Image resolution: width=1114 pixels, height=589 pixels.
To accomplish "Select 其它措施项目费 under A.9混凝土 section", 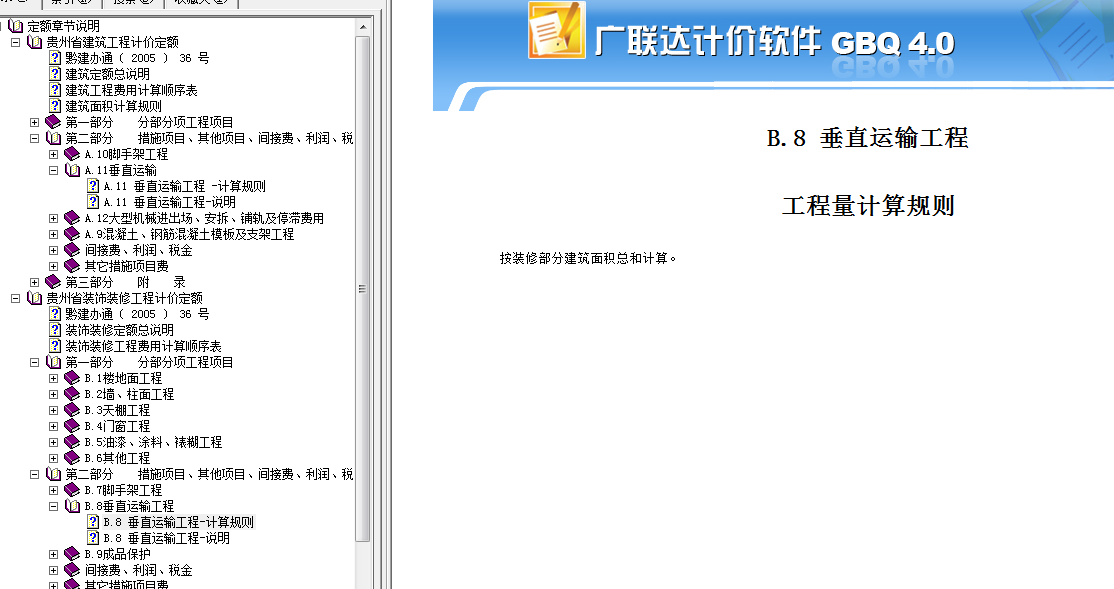I will [x=126, y=266].
